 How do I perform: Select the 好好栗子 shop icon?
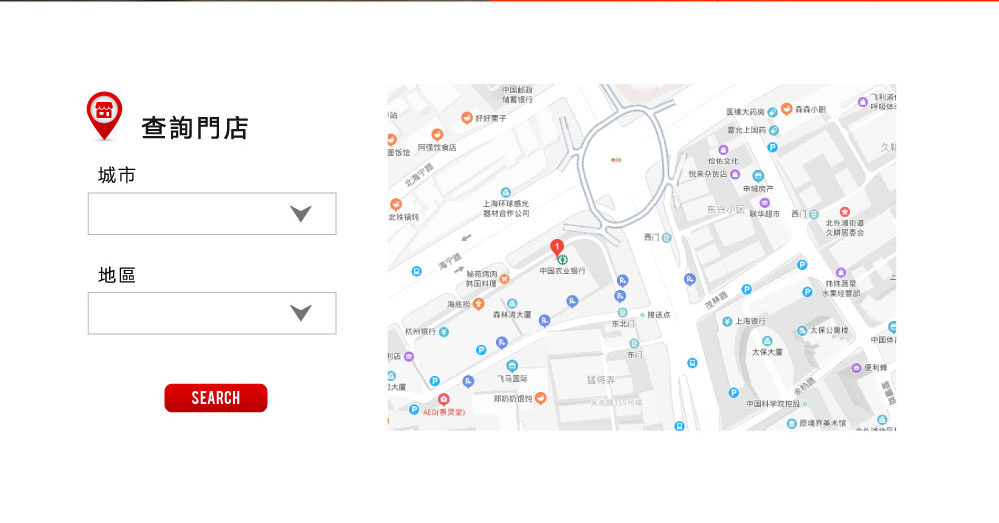(466, 118)
